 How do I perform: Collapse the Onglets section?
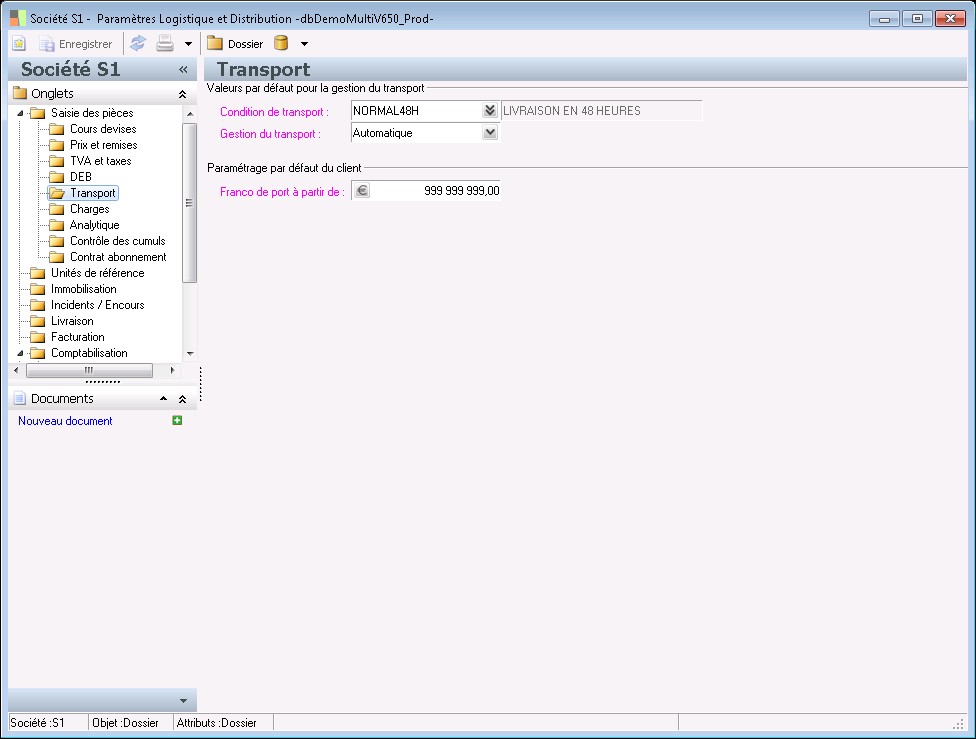coord(182,94)
